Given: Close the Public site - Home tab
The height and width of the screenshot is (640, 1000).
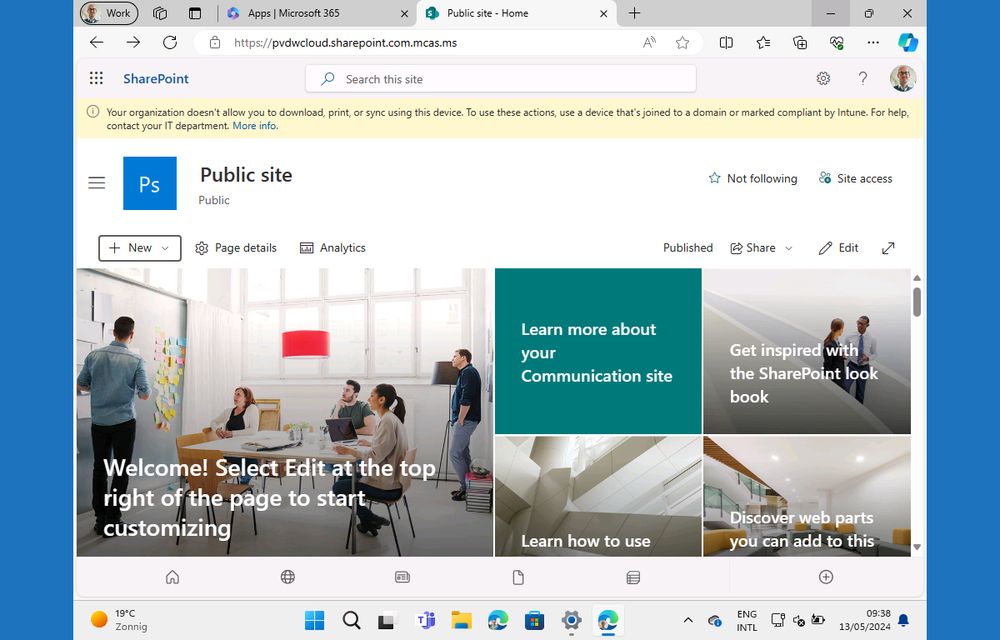Looking at the screenshot, I should [x=603, y=13].
